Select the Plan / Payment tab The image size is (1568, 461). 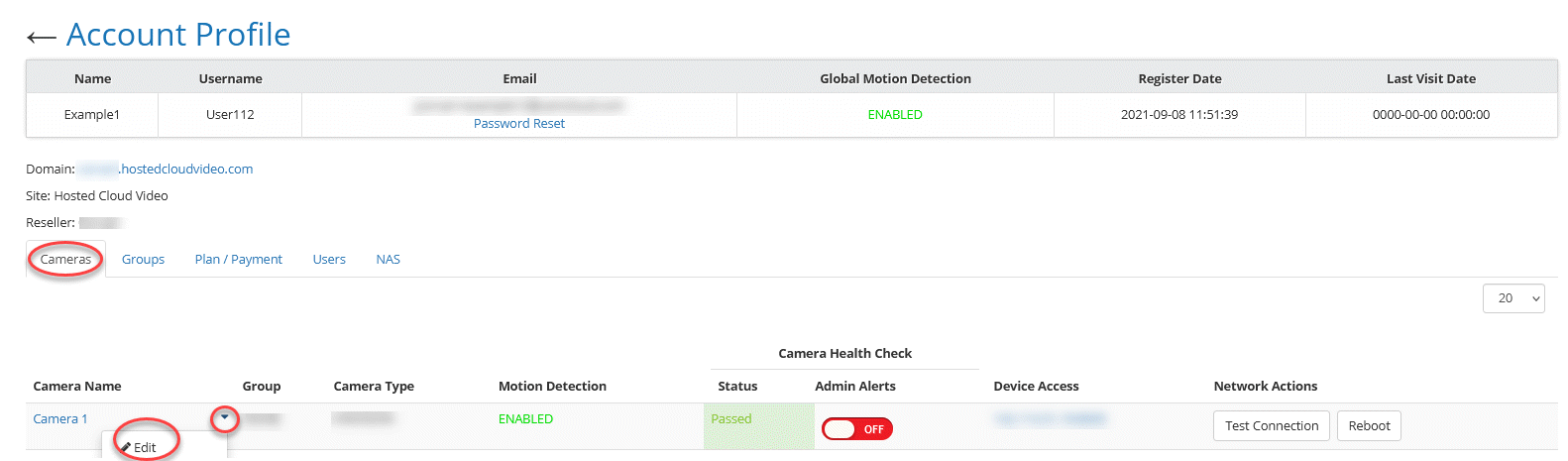[x=238, y=260]
